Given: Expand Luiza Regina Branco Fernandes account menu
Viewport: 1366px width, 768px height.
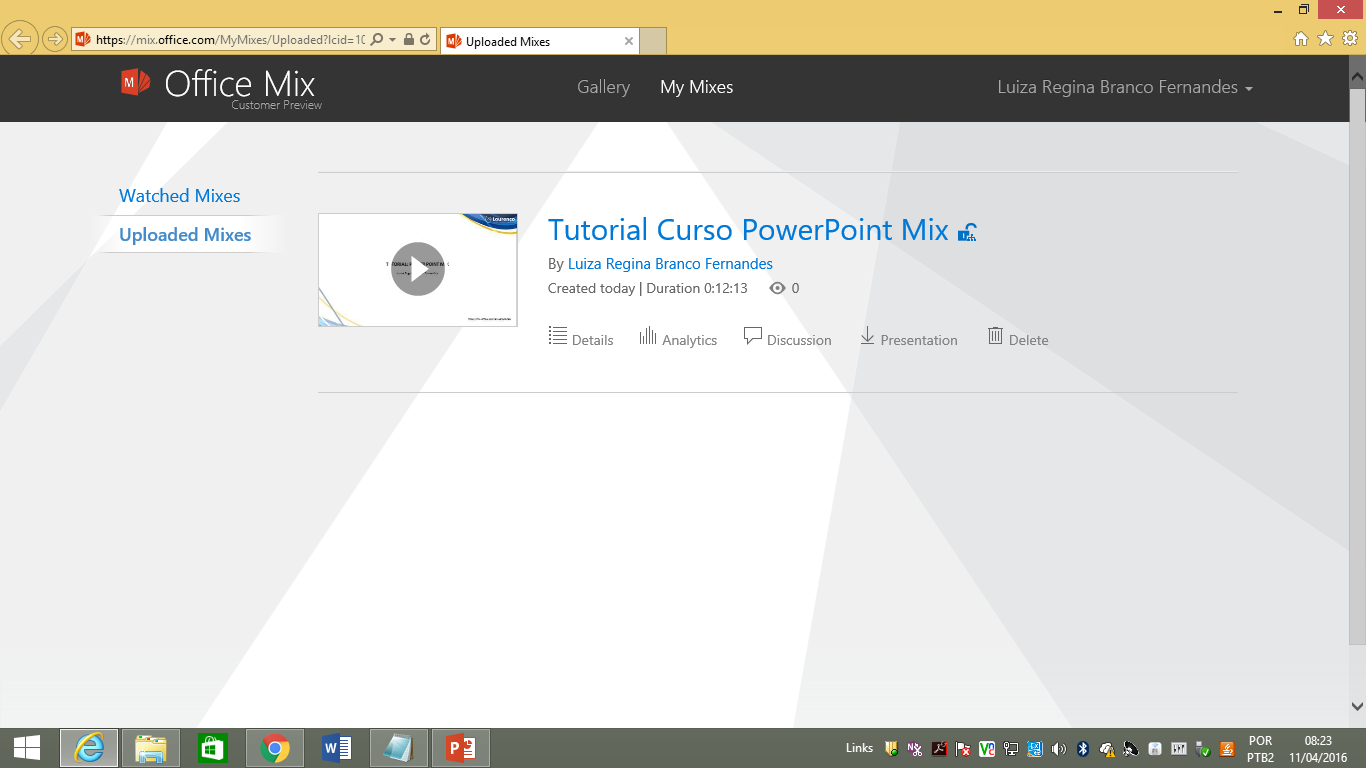Looking at the screenshot, I should pos(1125,87).
